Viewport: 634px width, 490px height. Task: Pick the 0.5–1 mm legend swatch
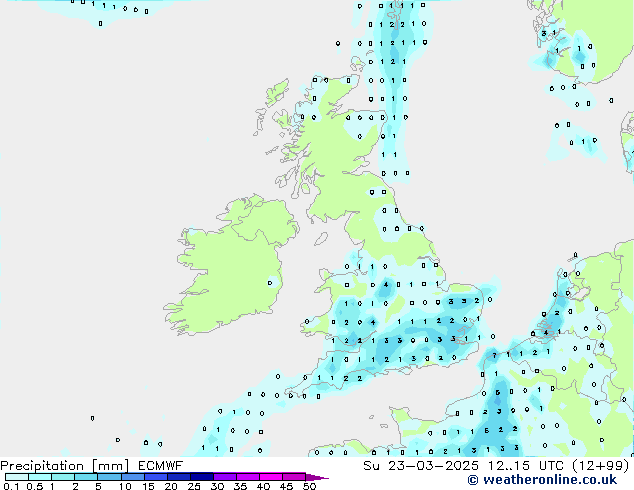point(40,477)
